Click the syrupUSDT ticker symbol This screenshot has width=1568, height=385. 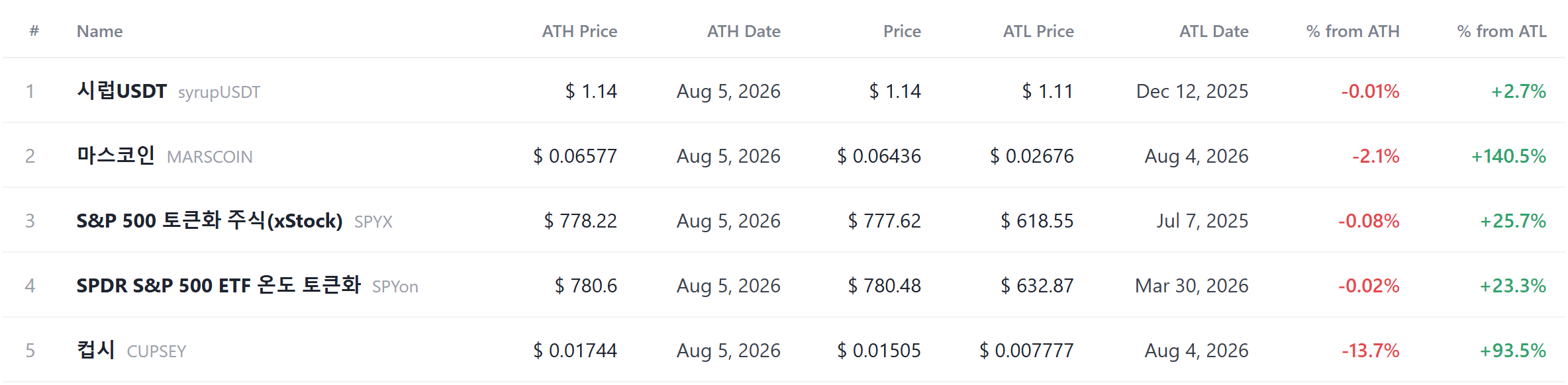(219, 92)
